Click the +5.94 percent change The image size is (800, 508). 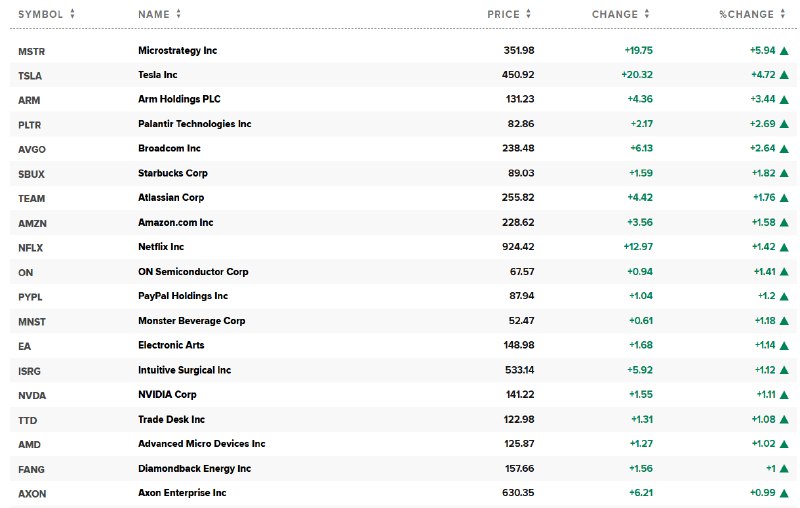click(762, 50)
